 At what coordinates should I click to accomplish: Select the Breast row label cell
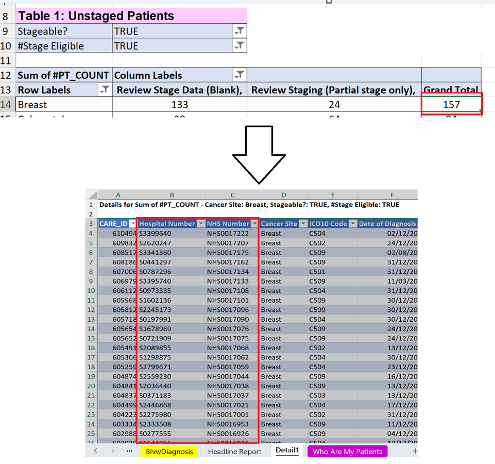tap(64, 104)
